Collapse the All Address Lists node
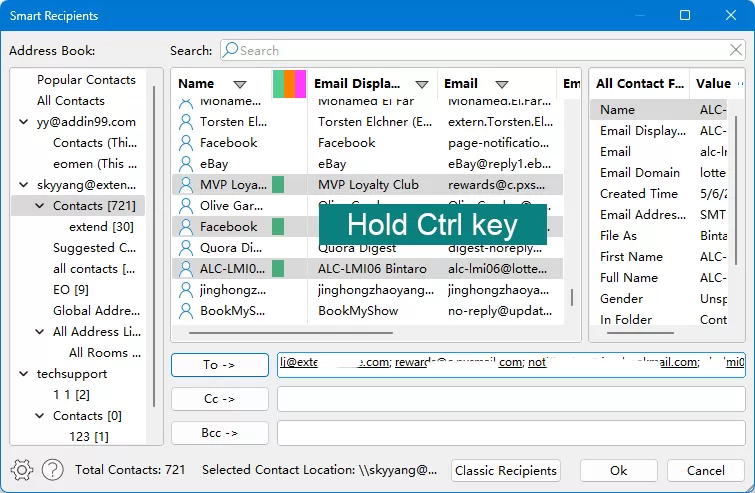The image size is (755, 493). 40,332
